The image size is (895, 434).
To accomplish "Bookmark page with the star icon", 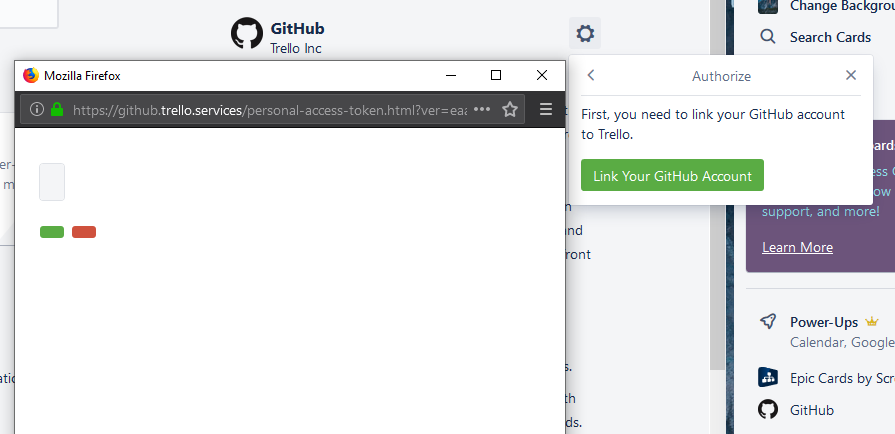I will tap(510, 110).
